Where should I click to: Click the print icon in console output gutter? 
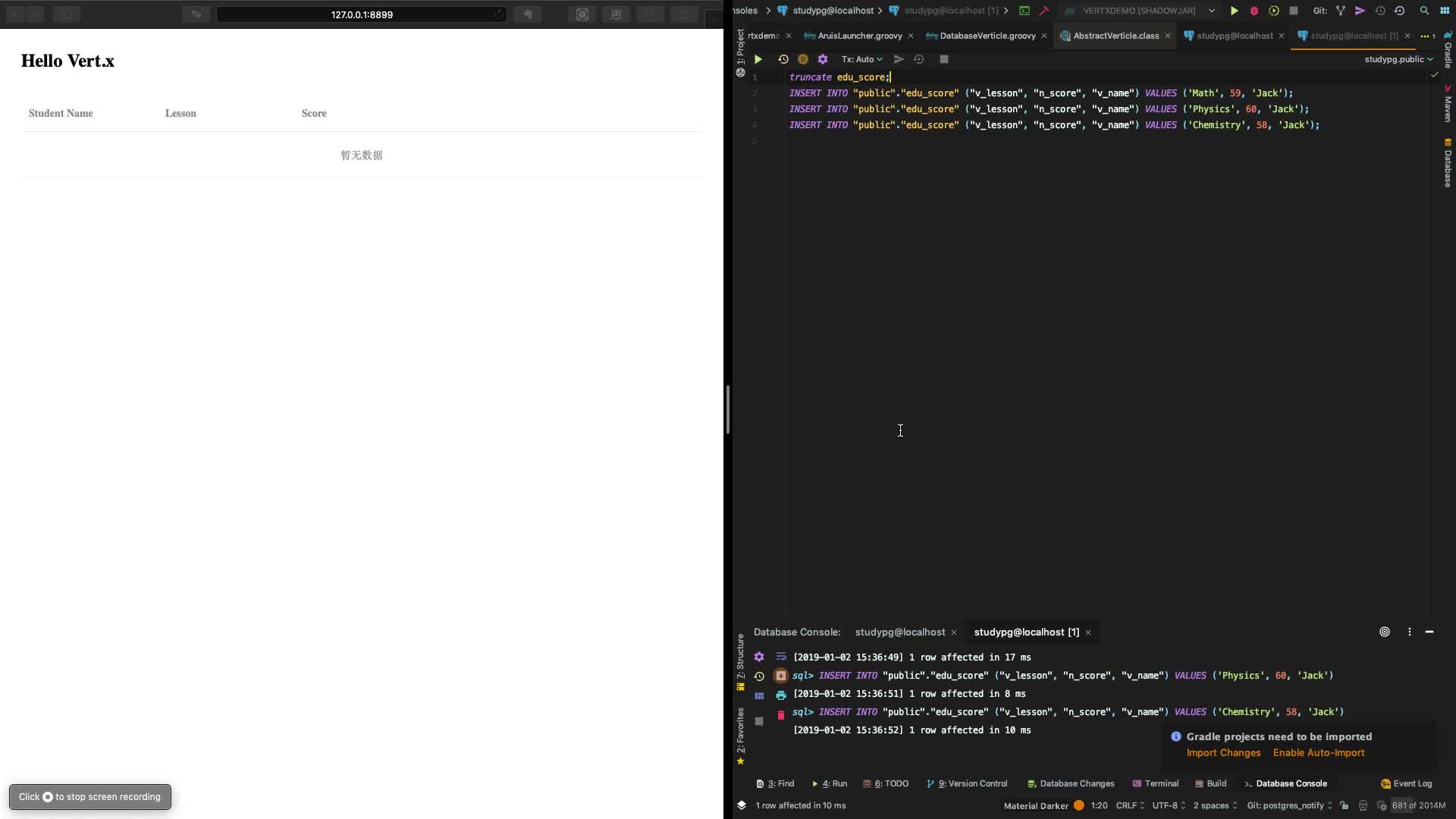pyautogui.click(x=780, y=695)
